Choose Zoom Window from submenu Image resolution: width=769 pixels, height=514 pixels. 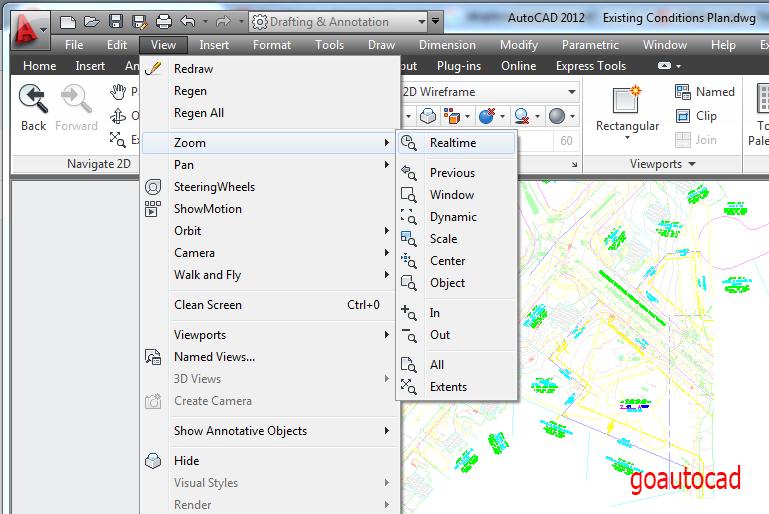tap(457, 195)
